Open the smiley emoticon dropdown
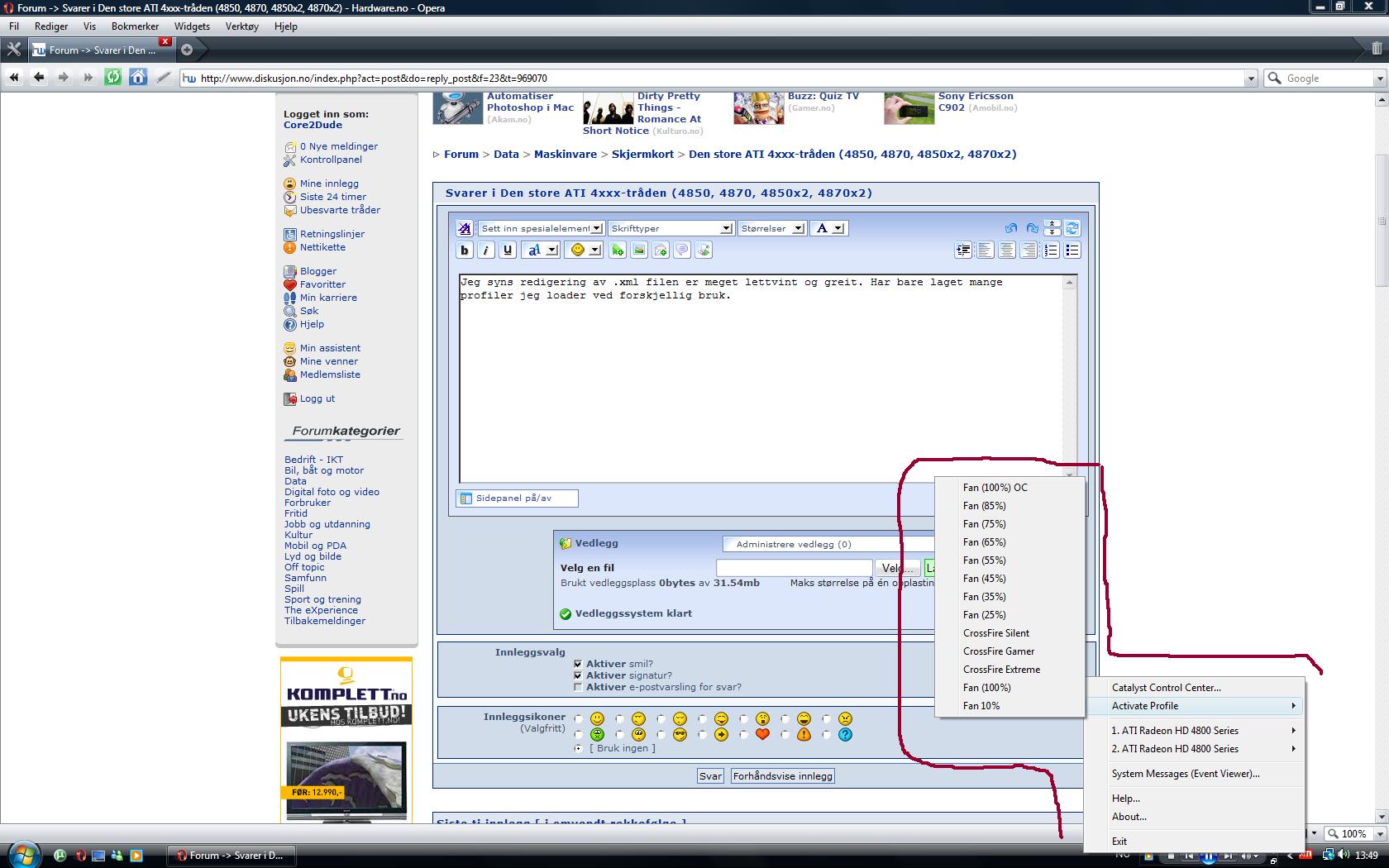The width and height of the screenshot is (1389, 868). [584, 250]
